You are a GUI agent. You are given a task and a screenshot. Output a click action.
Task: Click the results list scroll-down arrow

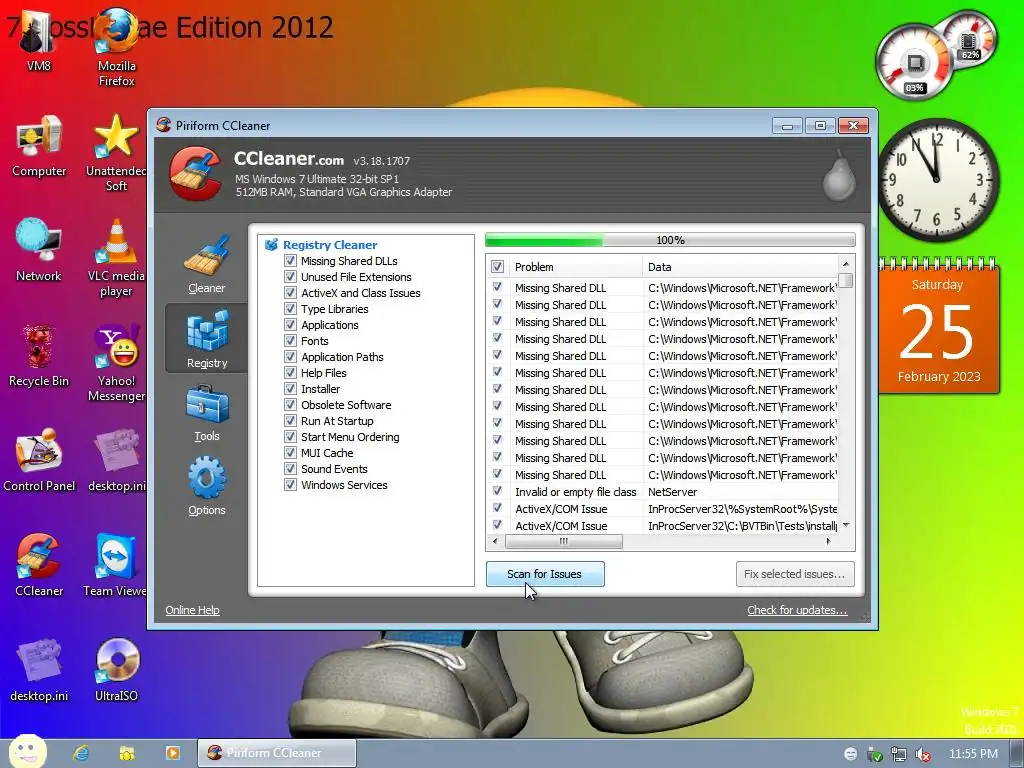click(846, 525)
